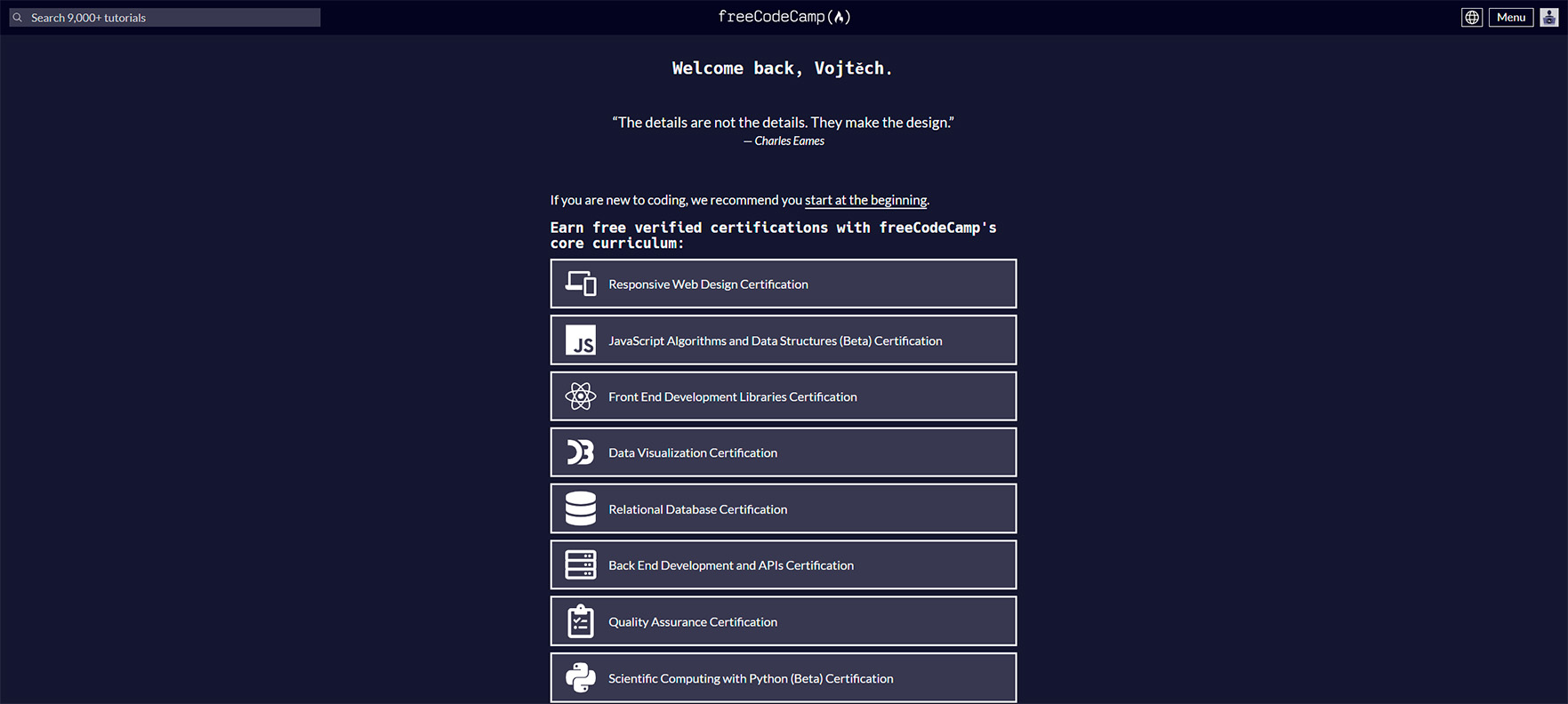Open JavaScript Algorithms and Data Structures Certification
Screen dimensions: 1568x704
[784, 340]
